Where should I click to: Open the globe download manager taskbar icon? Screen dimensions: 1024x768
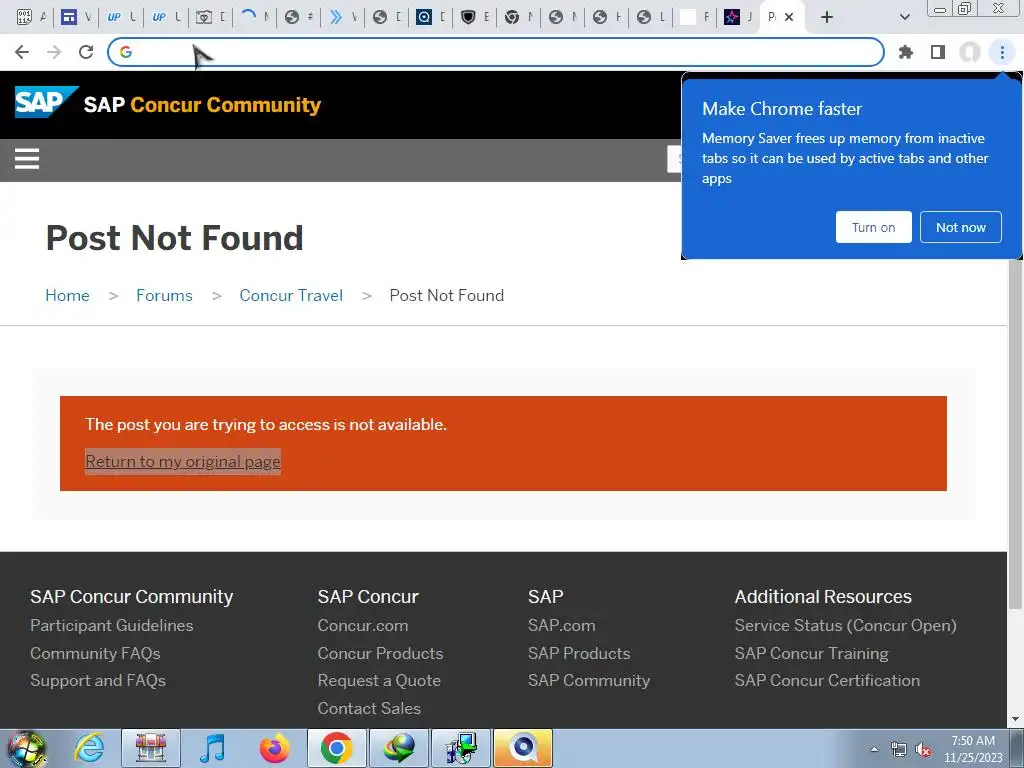pyautogui.click(x=398, y=748)
